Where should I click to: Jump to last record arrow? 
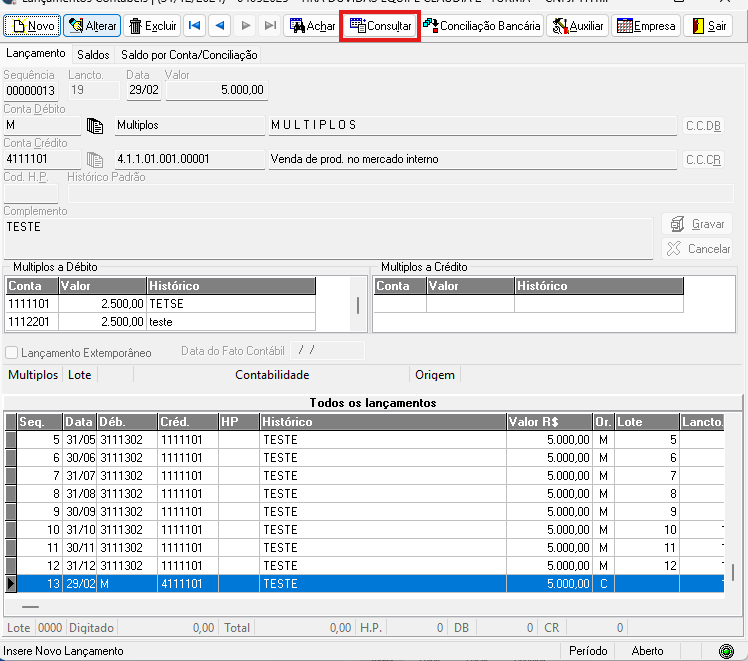click(270, 26)
